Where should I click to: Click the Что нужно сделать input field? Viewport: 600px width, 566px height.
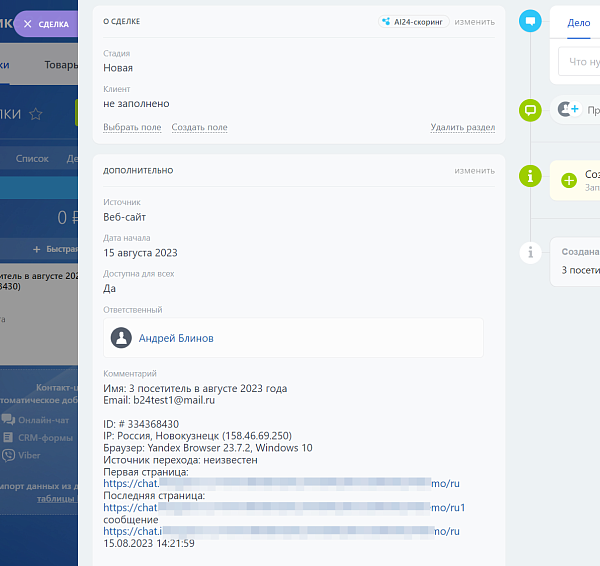point(579,62)
